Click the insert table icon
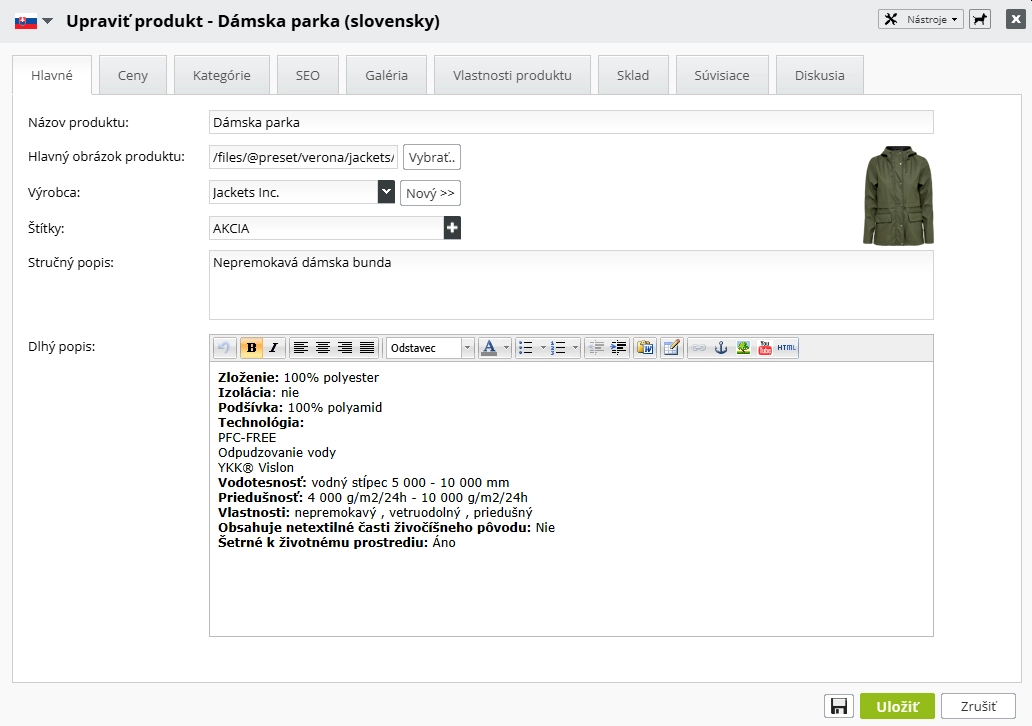The image size is (1032, 726). 671,348
